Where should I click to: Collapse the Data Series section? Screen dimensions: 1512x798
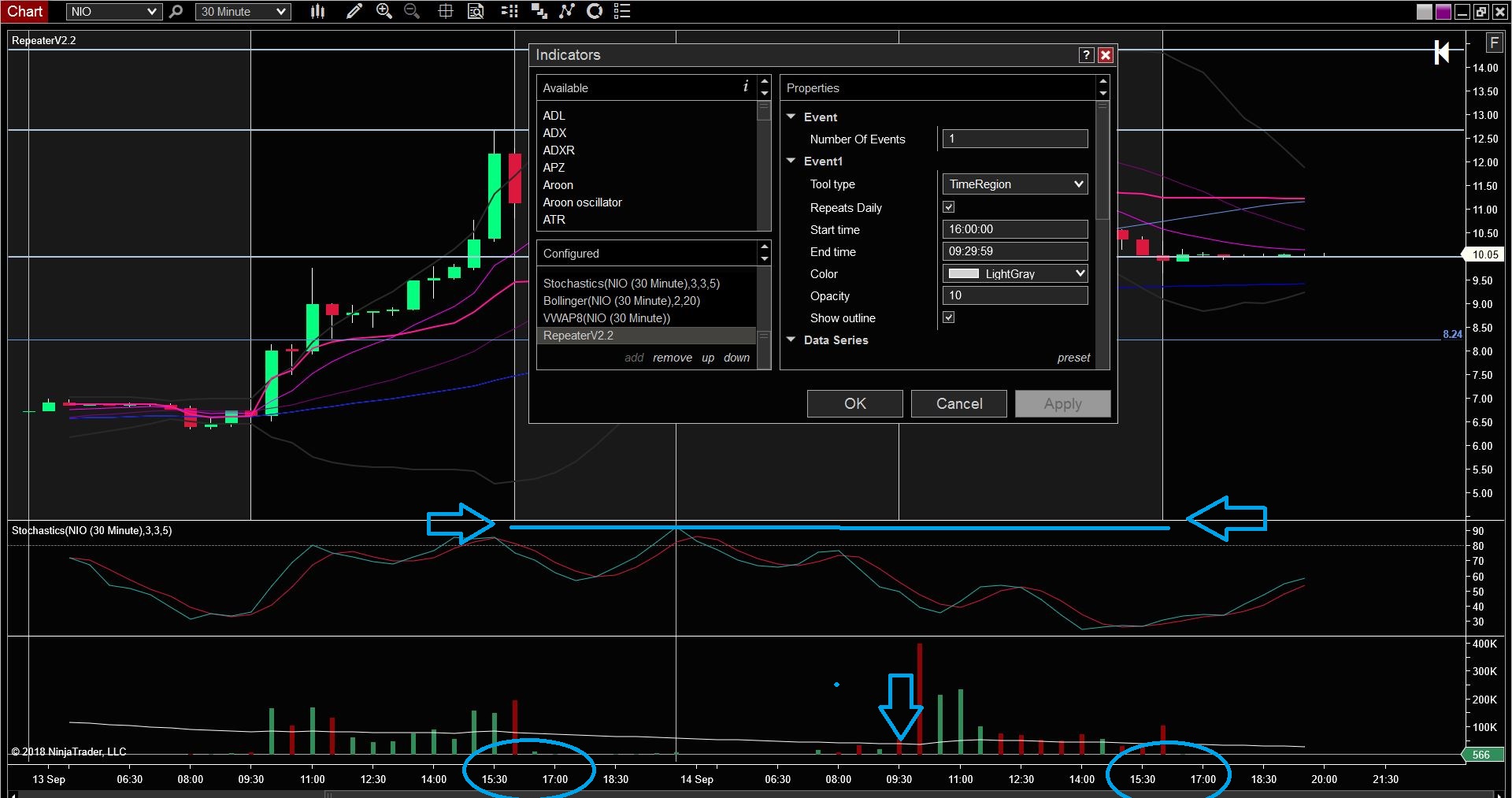click(791, 340)
